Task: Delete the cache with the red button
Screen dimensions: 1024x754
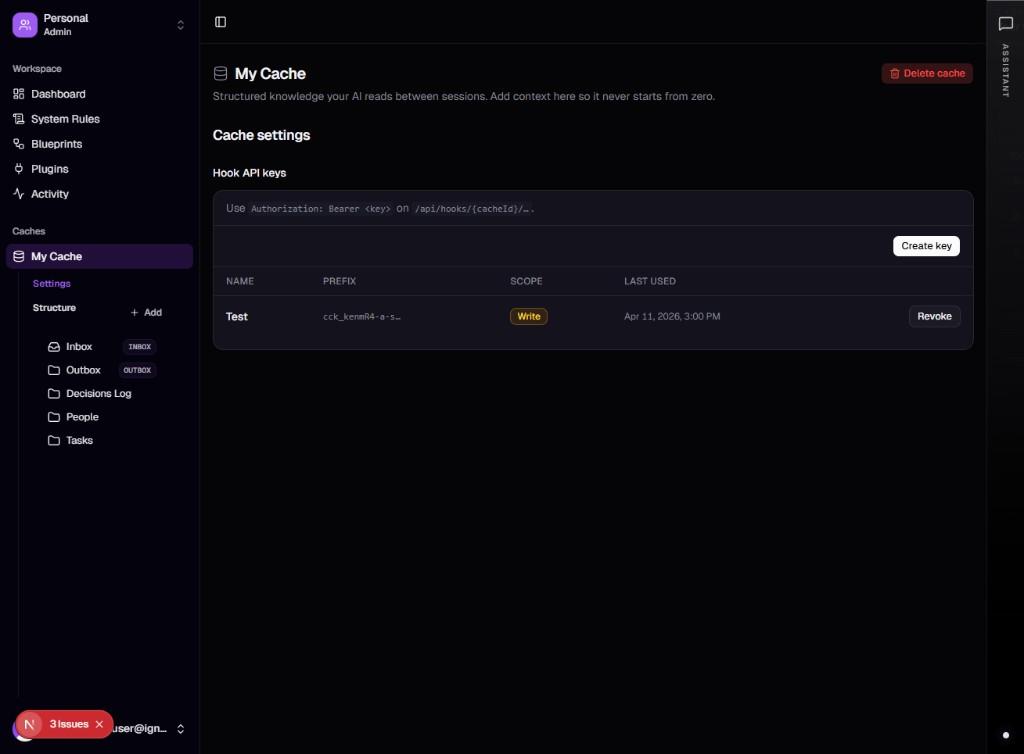Action: 927,73
